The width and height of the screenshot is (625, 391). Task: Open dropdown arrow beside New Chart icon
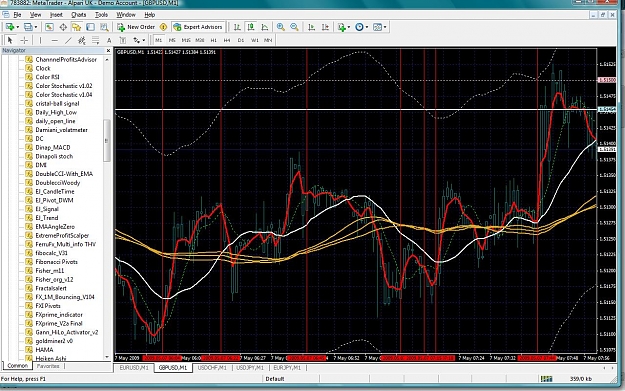coord(18,27)
